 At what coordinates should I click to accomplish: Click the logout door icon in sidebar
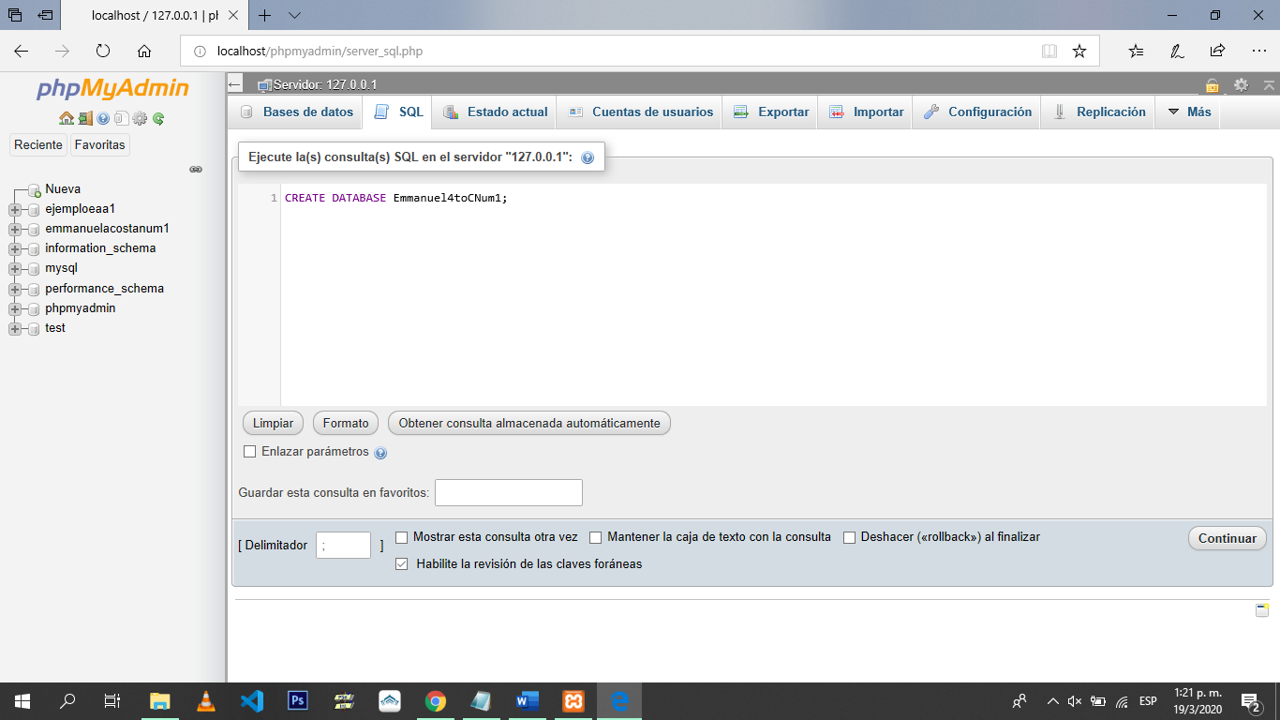click(84, 118)
